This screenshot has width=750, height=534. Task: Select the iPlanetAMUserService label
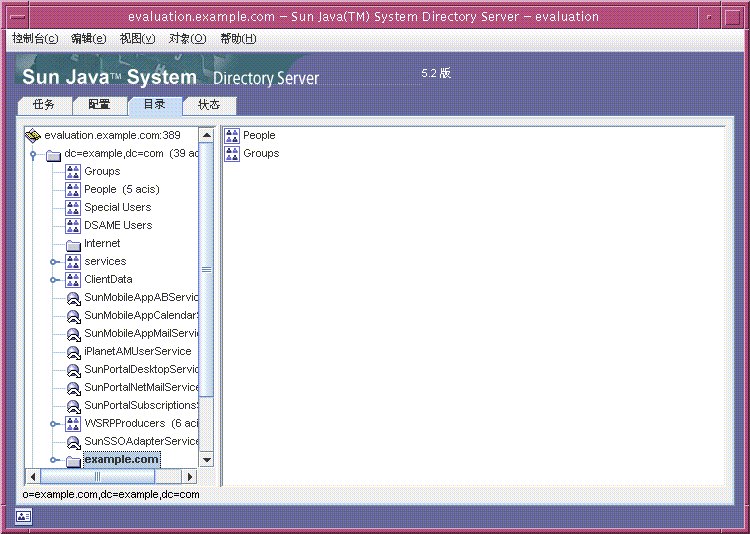[138, 351]
